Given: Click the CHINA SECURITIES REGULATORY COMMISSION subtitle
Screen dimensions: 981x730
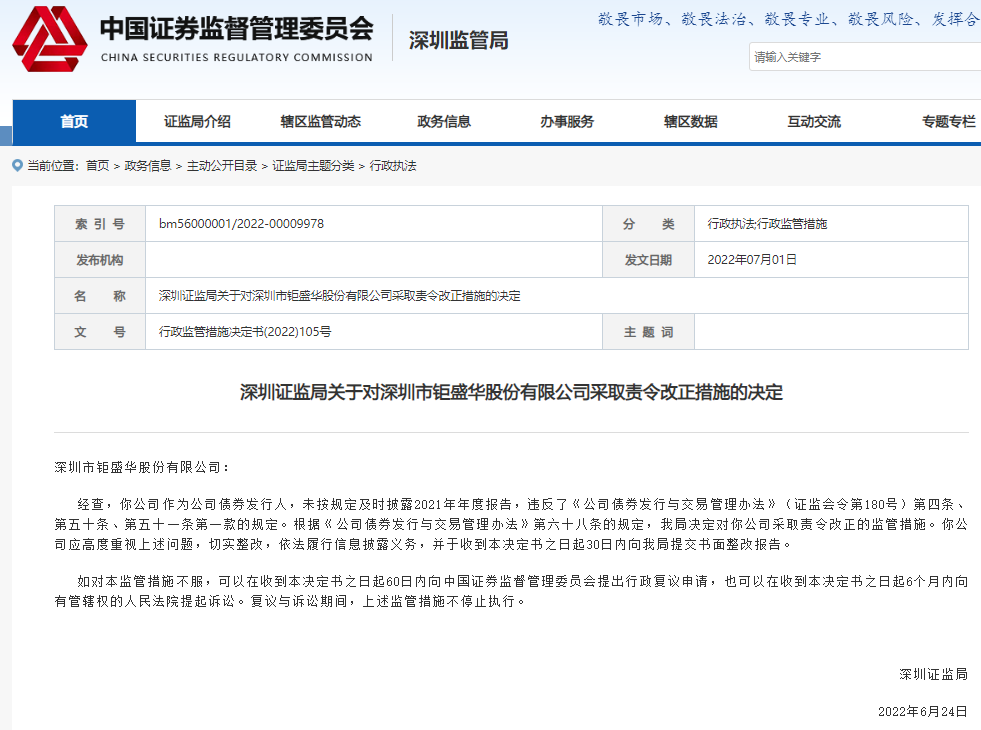Looking at the screenshot, I should click(236, 57).
